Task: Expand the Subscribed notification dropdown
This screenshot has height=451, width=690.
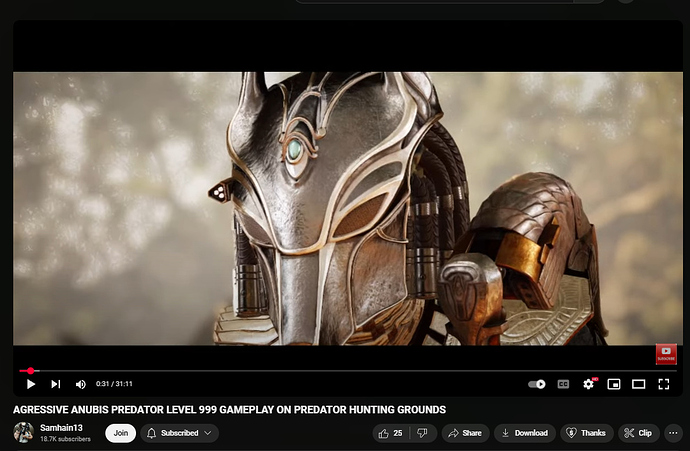Action: point(180,433)
